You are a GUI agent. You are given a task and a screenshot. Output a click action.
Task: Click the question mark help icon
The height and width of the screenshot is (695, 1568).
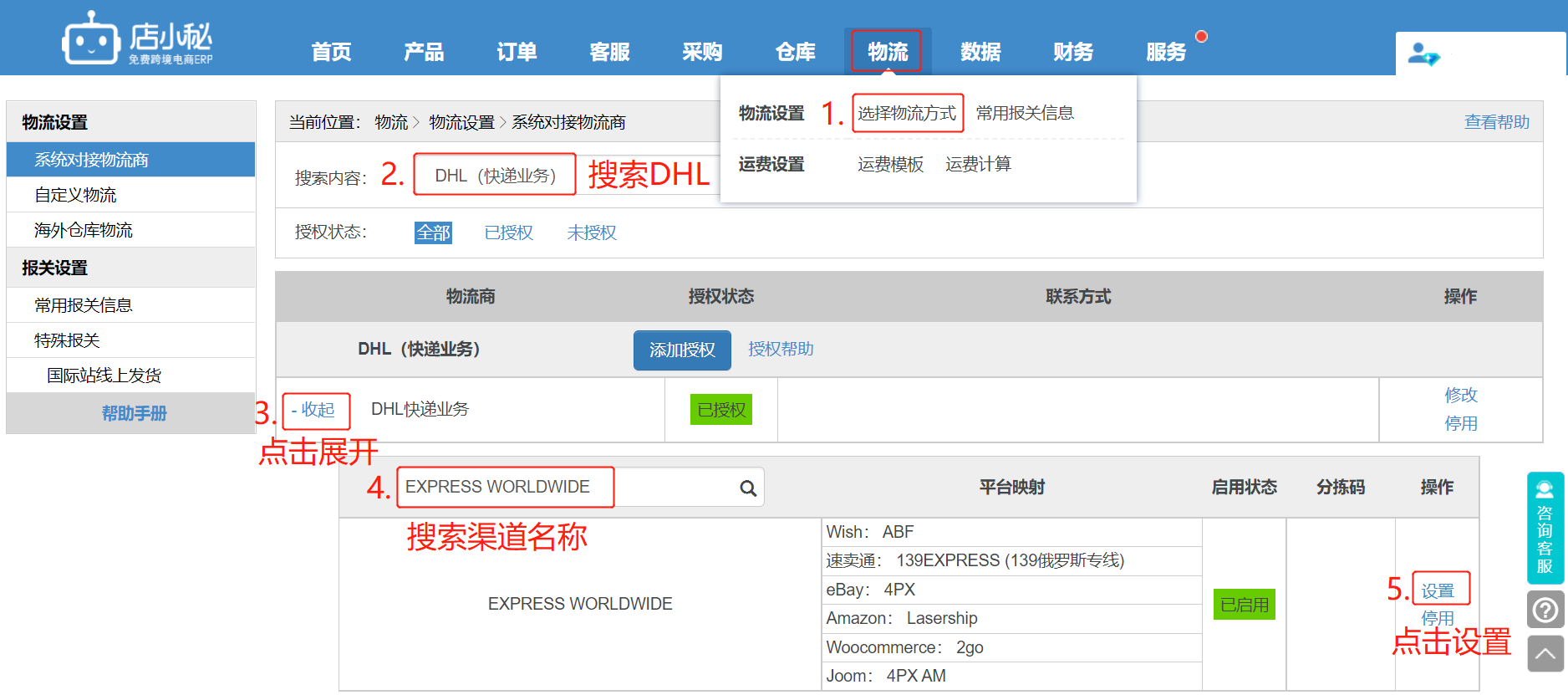tap(1545, 610)
